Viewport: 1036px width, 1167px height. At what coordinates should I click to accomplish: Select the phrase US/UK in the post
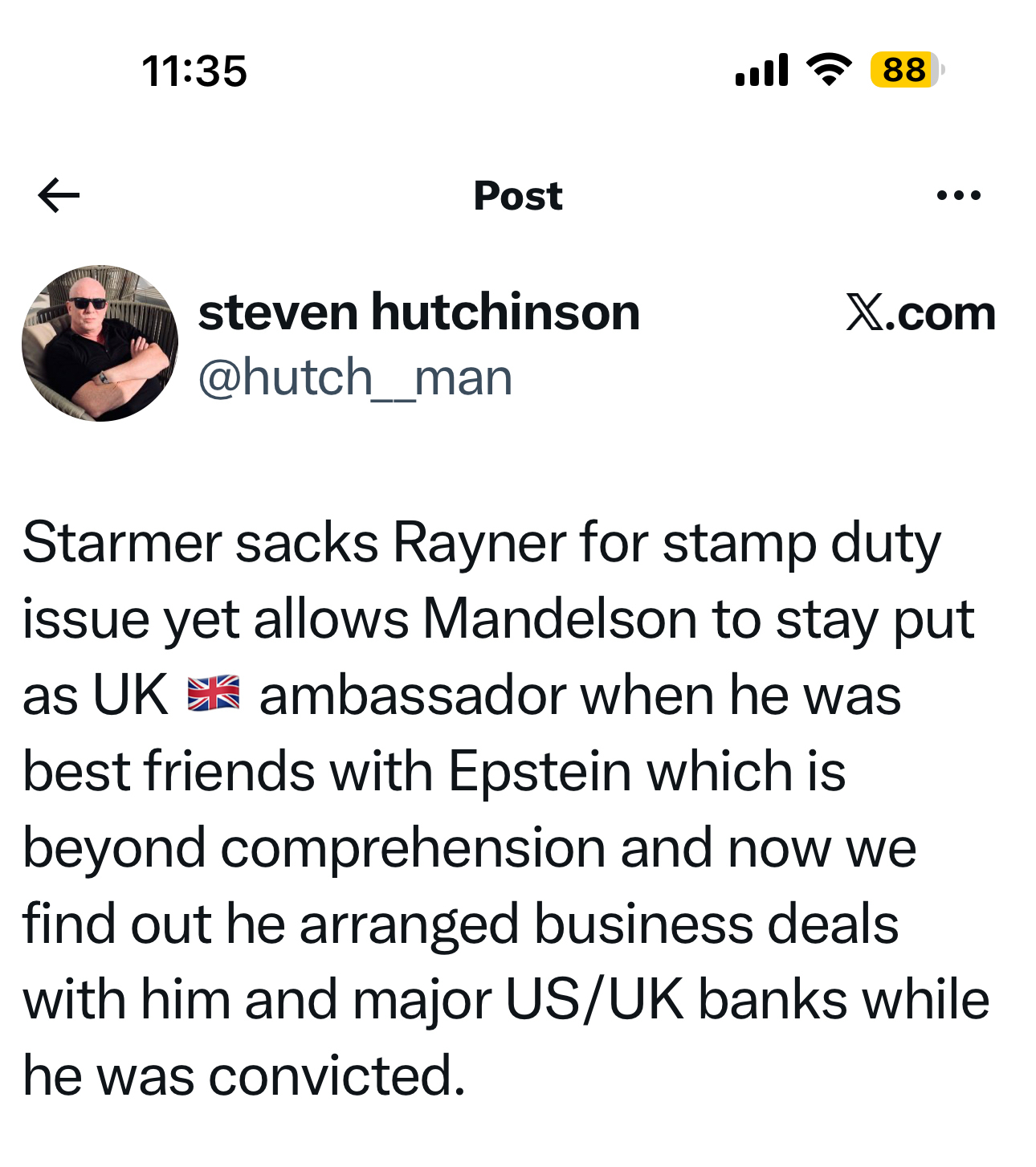click(x=595, y=1001)
